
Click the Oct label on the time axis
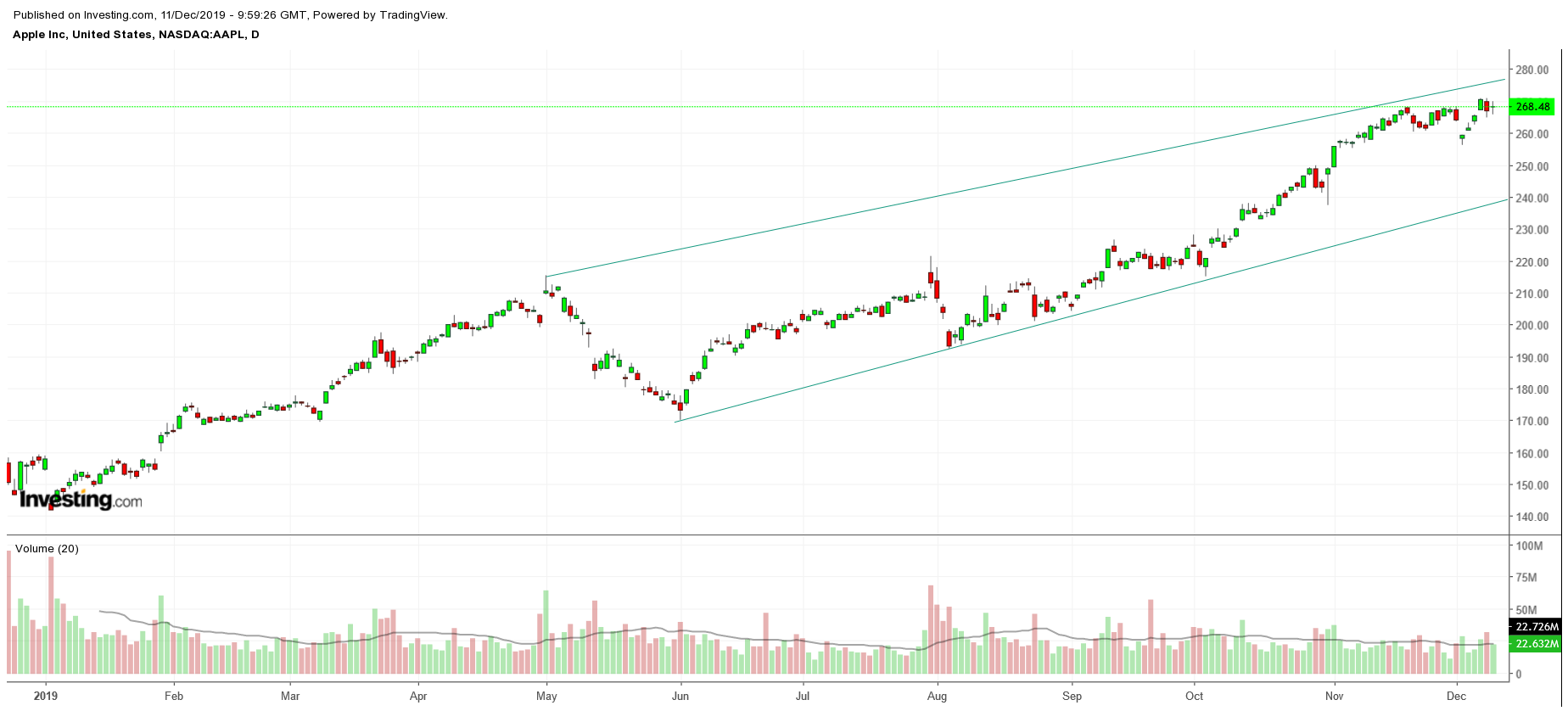point(1194,696)
